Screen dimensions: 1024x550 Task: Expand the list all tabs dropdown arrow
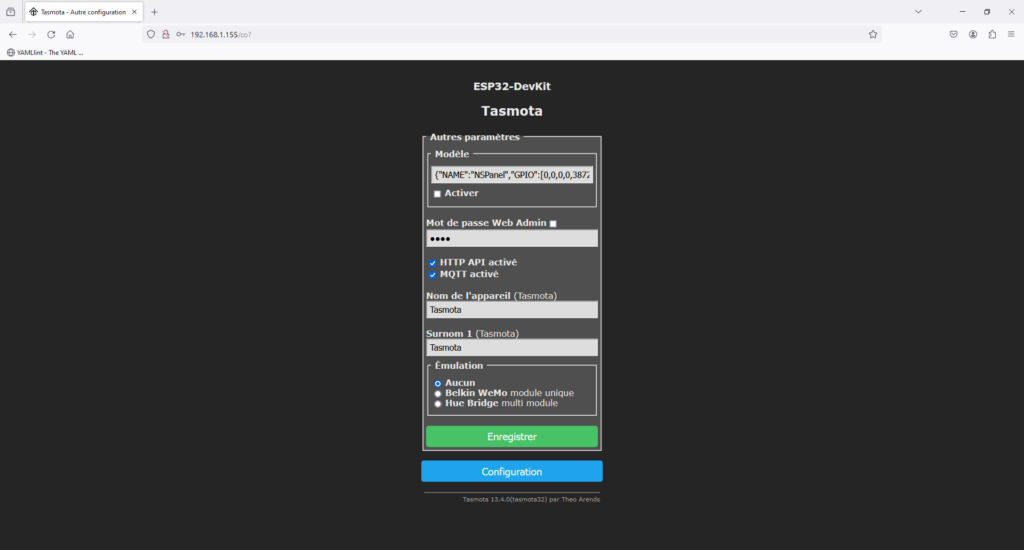pyautogui.click(x=918, y=11)
